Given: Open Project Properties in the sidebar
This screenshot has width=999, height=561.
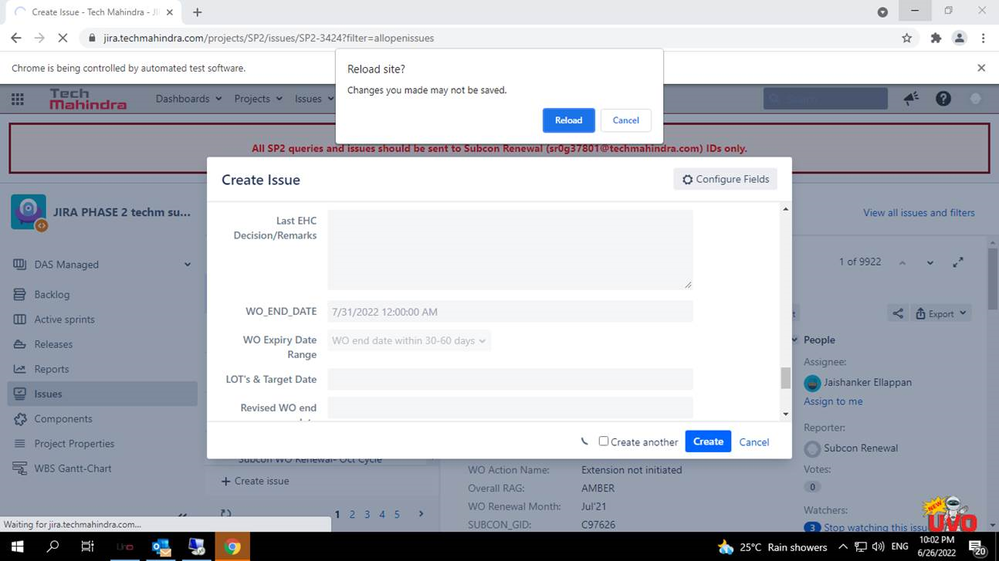Looking at the screenshot, I should tap(74, 443).
